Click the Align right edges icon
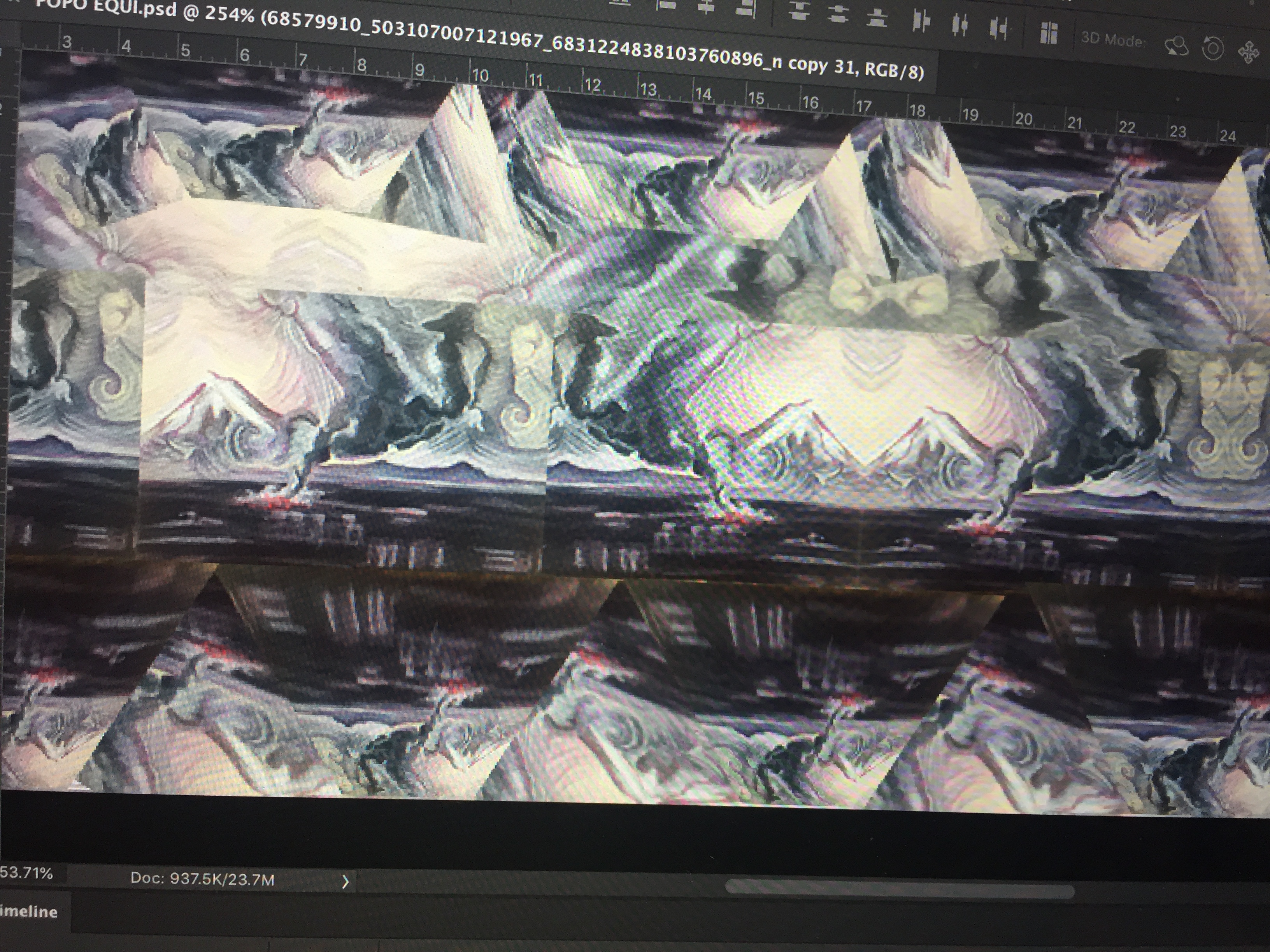The width and height of the screenshot is (1270, 952). coord(745,9)
